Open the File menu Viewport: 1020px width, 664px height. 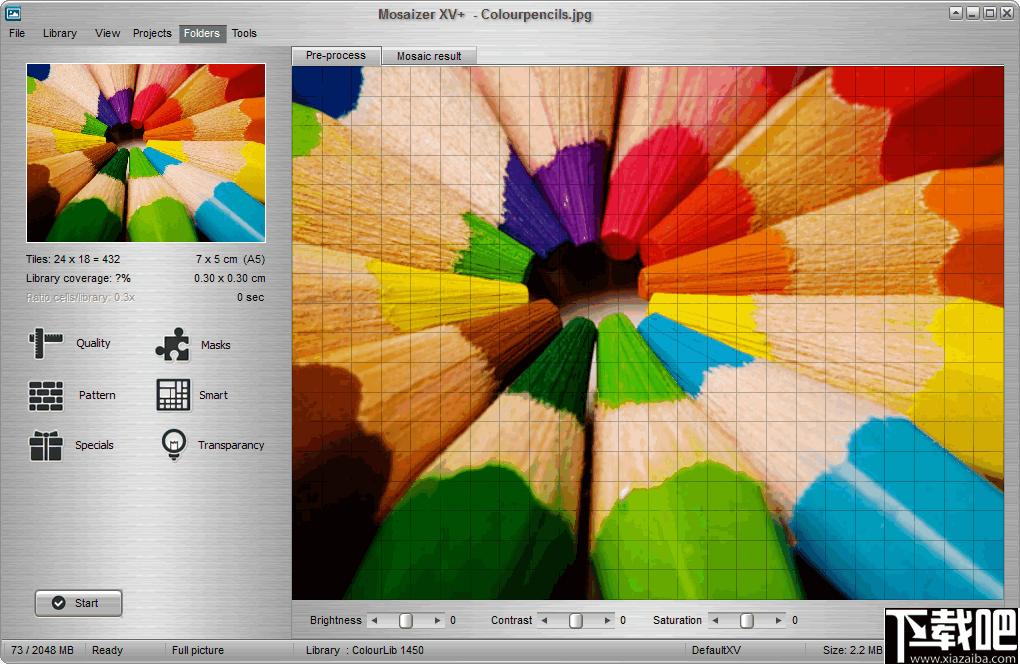[17, 33]
